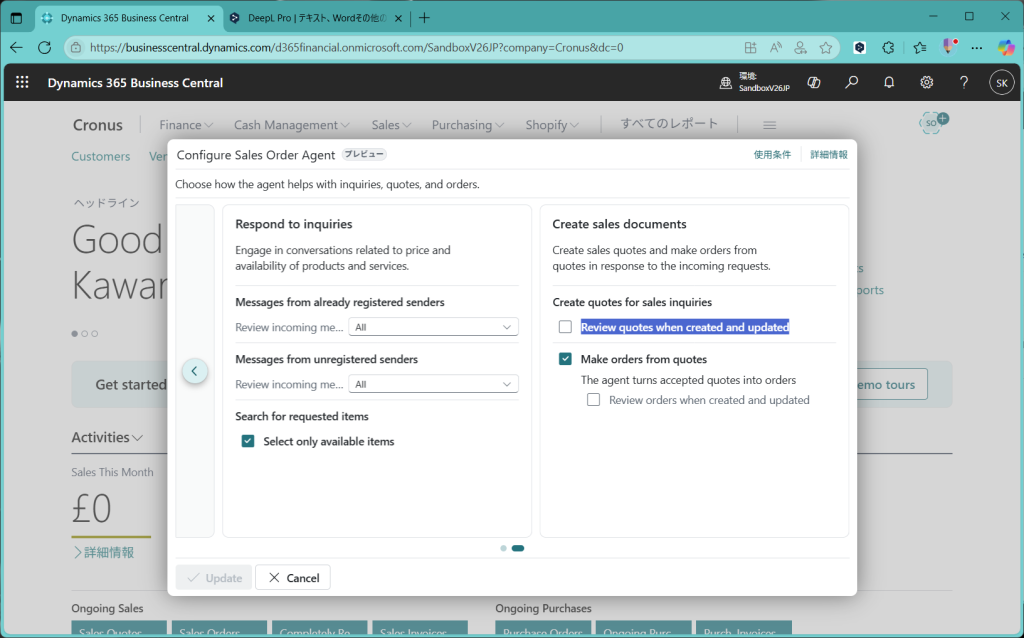1024x638 pixels.
Task: Open the Sales Order Agent SO icon
Action: tap(933, 123)
